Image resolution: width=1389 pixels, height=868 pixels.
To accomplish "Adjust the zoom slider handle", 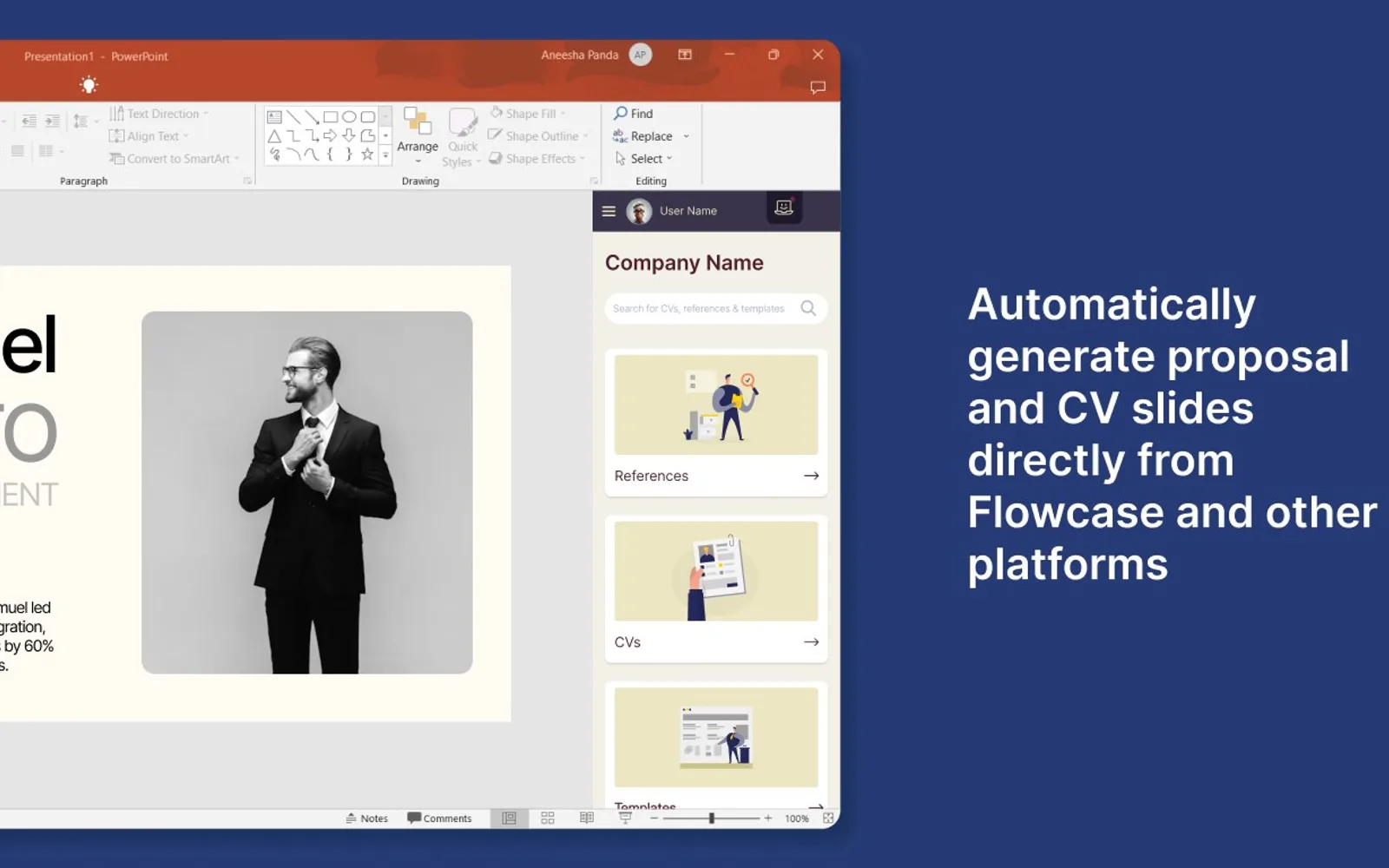I will click(x=711, y=819).
